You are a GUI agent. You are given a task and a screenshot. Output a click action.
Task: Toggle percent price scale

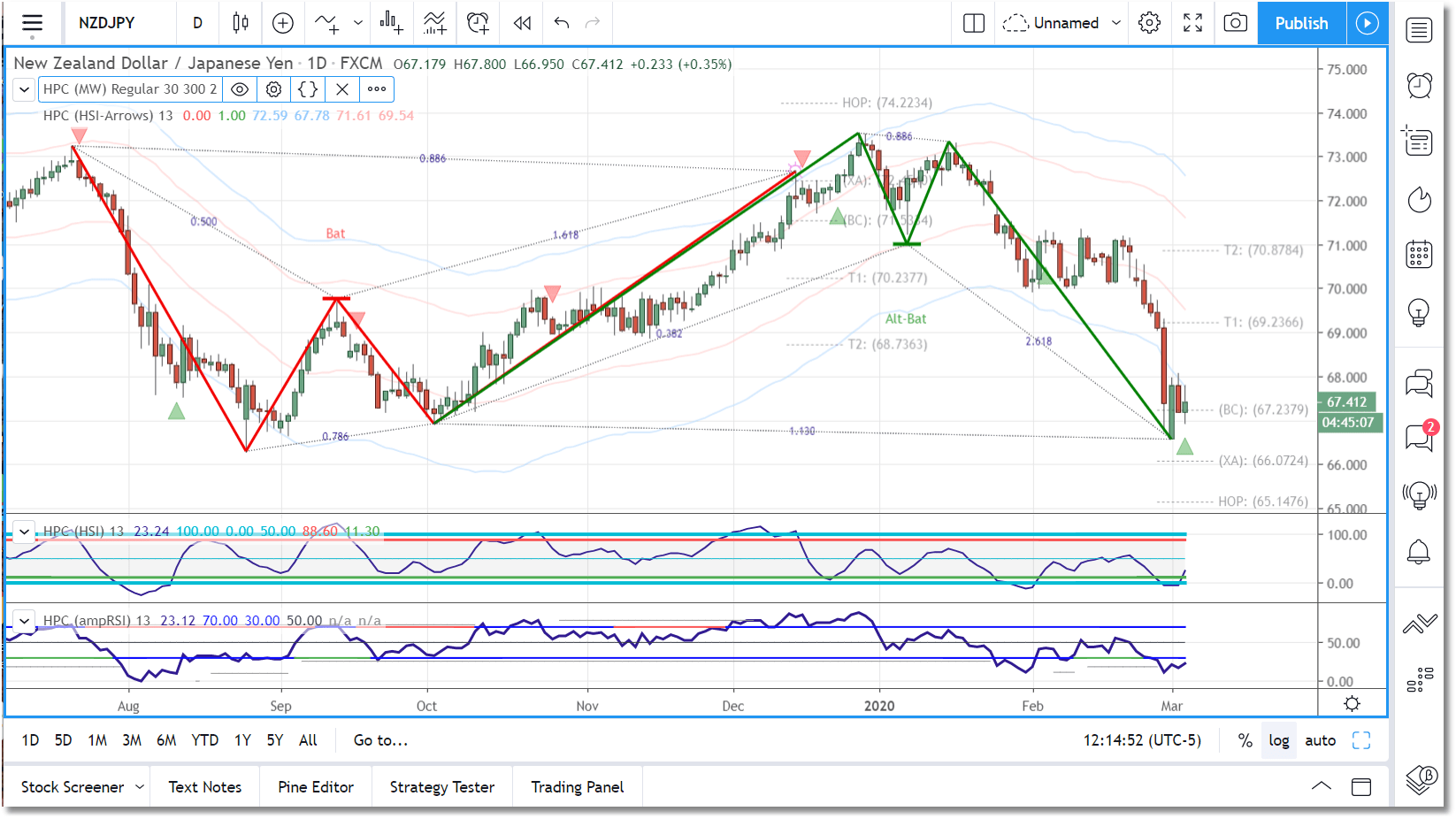tap(1245, 741)
